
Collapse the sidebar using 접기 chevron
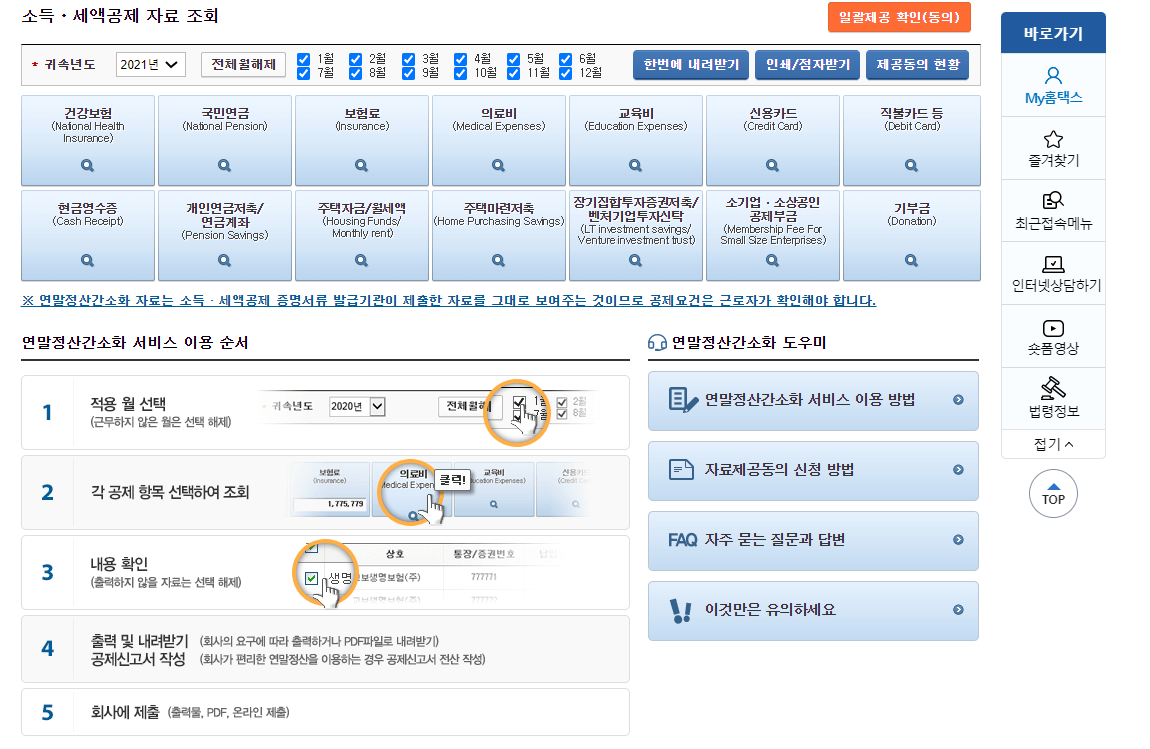[x=1052, y=445]
